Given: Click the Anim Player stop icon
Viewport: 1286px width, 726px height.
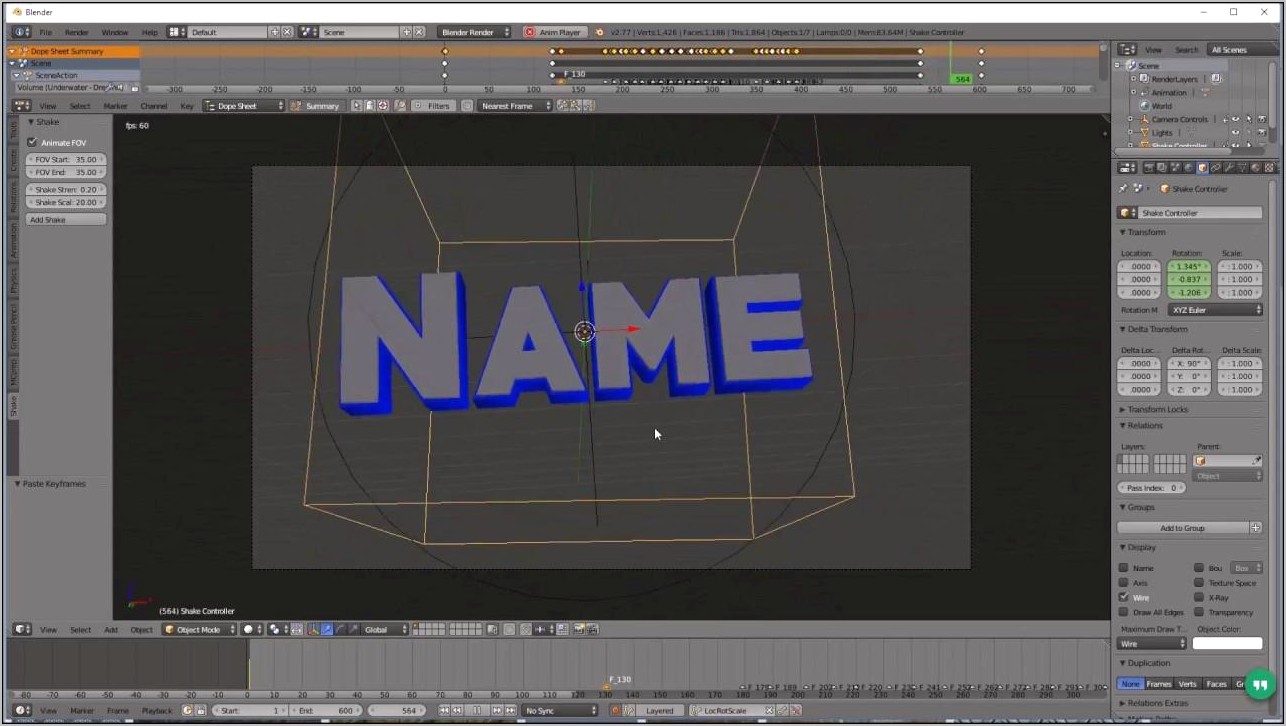Looking at the screenshot, I should [x=530, y=32].
